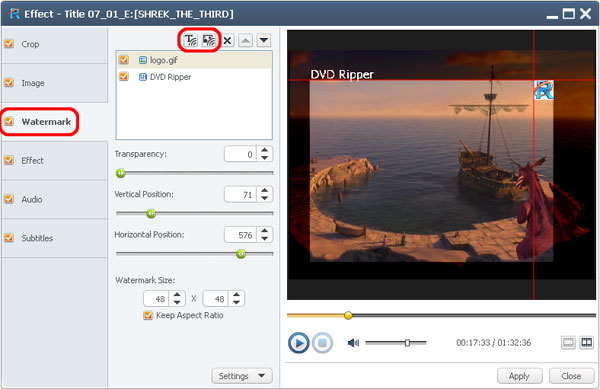Stop the video preview
This screenshot has height=389, width=600.
tap(322, 343)
